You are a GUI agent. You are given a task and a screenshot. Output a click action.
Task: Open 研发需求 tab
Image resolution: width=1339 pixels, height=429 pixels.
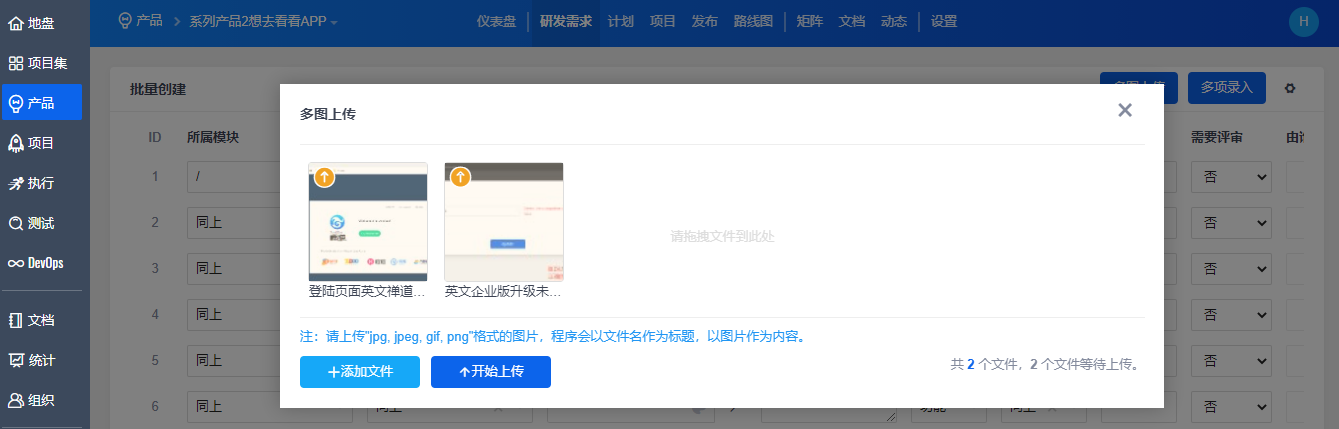pyautogui.click(x=565, y=21)
